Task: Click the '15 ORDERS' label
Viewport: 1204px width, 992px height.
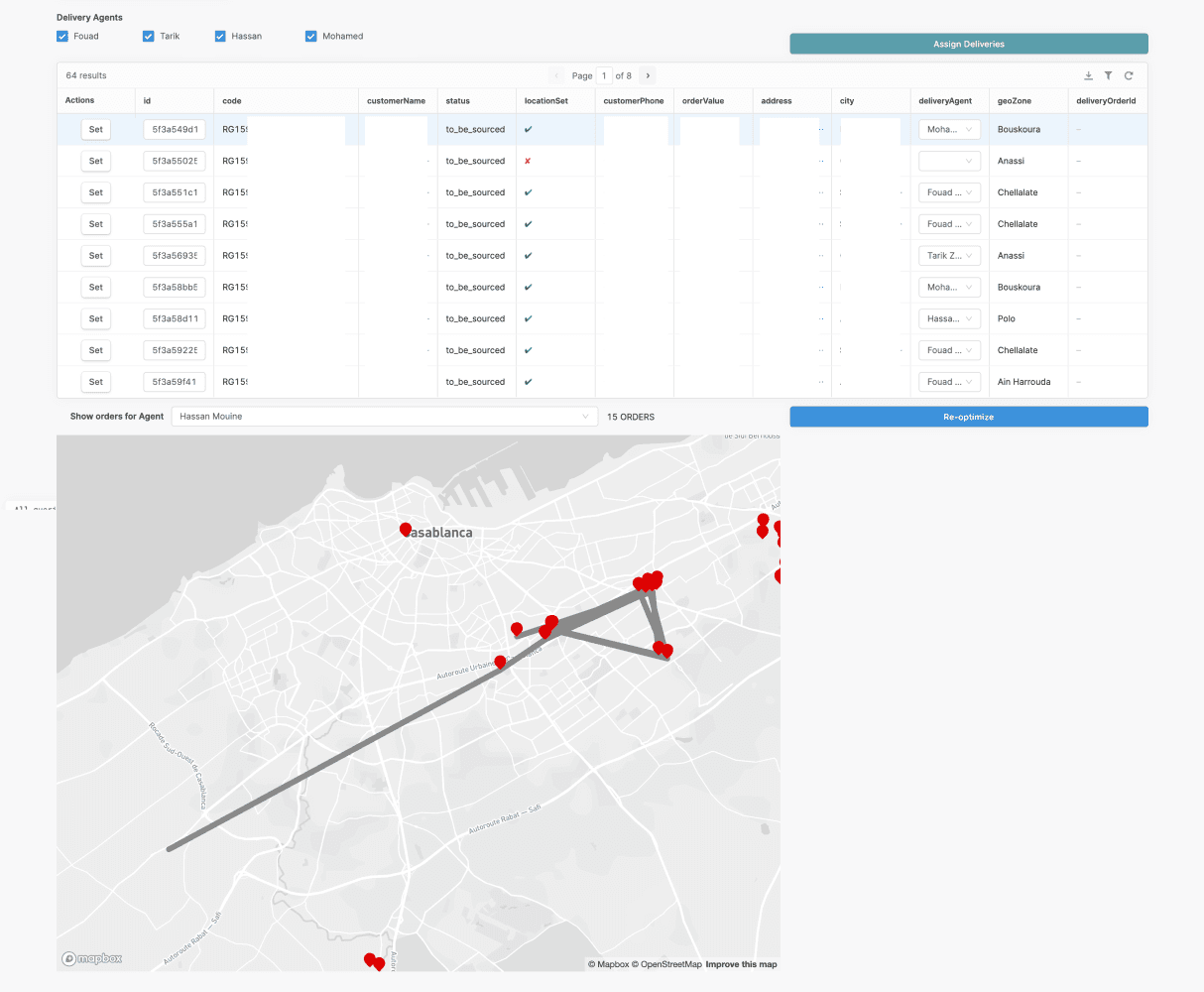Action: [631, 417]
